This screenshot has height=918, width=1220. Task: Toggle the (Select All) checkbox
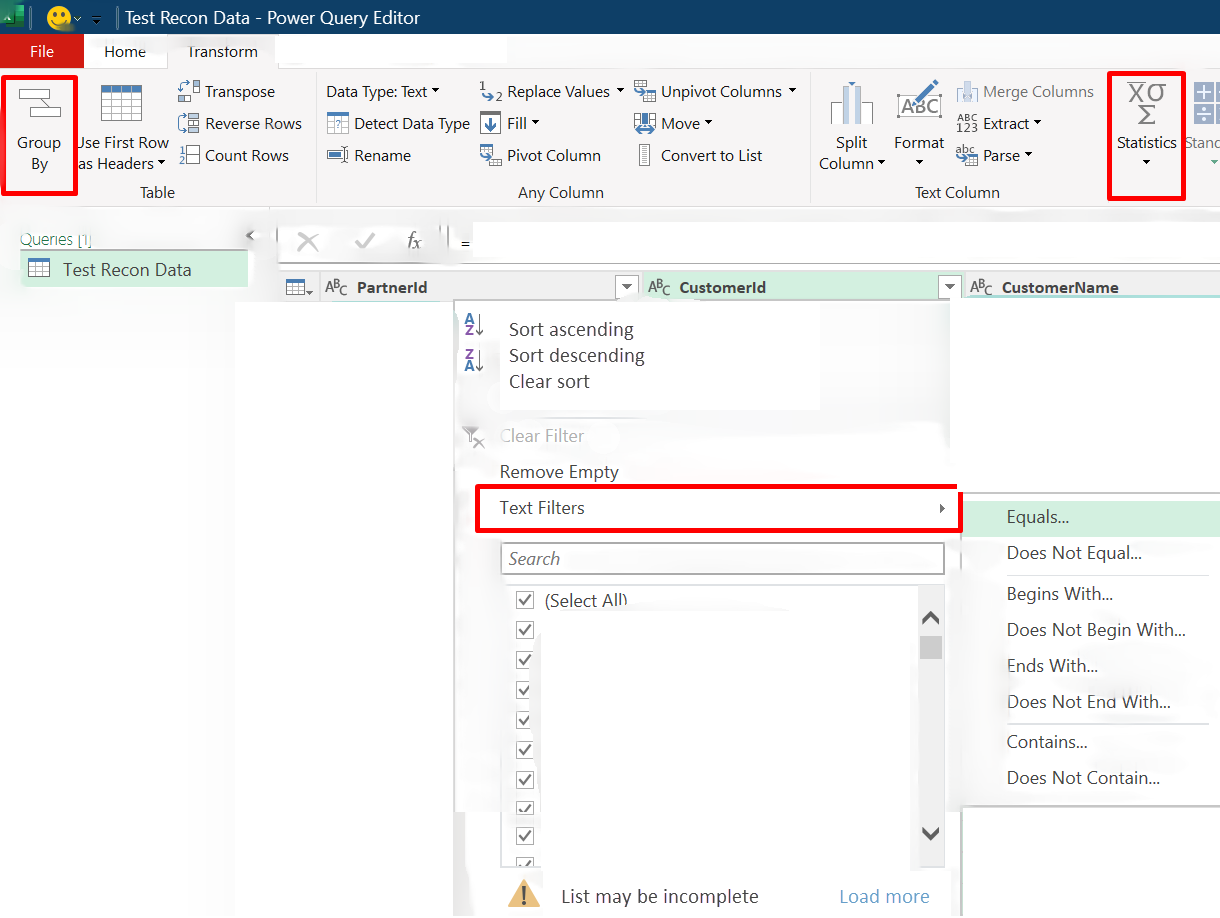(x=524, y=600)
